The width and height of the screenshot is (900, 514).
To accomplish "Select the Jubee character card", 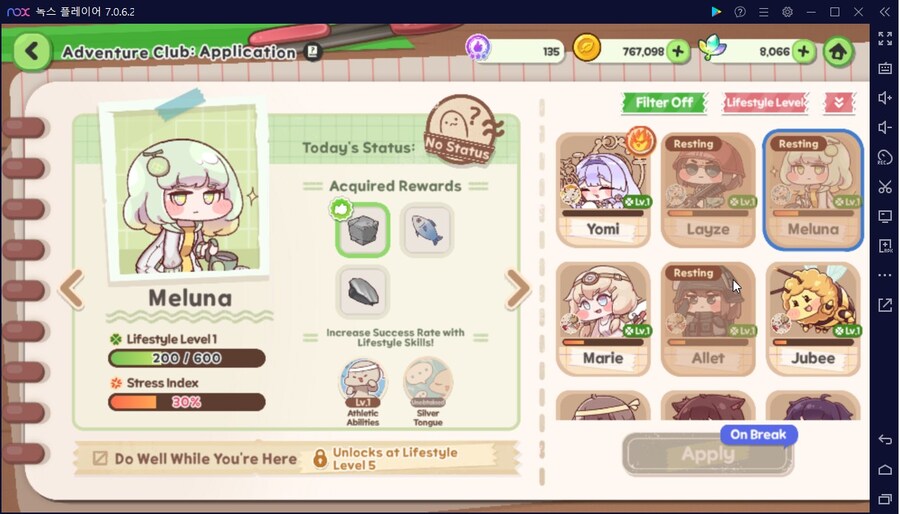I will [x=813, y=318].
